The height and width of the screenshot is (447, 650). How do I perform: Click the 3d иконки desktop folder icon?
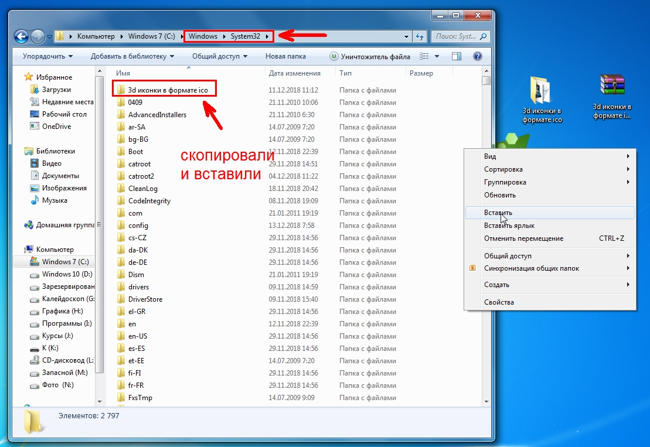pos(541,90)
